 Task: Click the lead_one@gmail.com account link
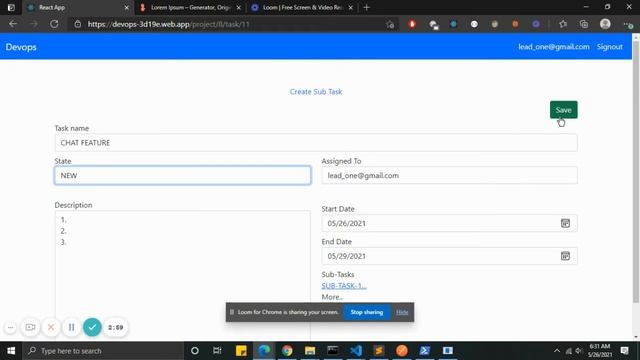tap(553, 47)
